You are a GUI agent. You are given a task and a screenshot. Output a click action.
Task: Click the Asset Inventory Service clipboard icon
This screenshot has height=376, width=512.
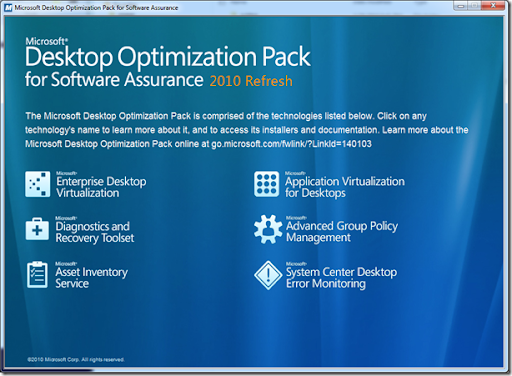(x=37, y=275)
